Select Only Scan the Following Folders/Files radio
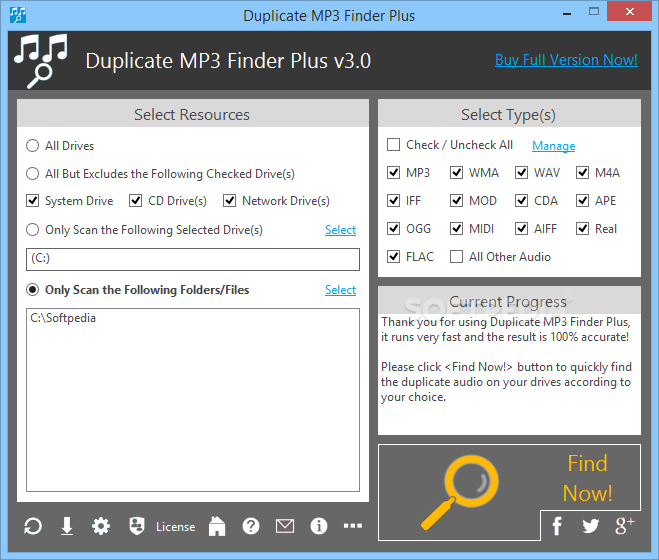 32,290
